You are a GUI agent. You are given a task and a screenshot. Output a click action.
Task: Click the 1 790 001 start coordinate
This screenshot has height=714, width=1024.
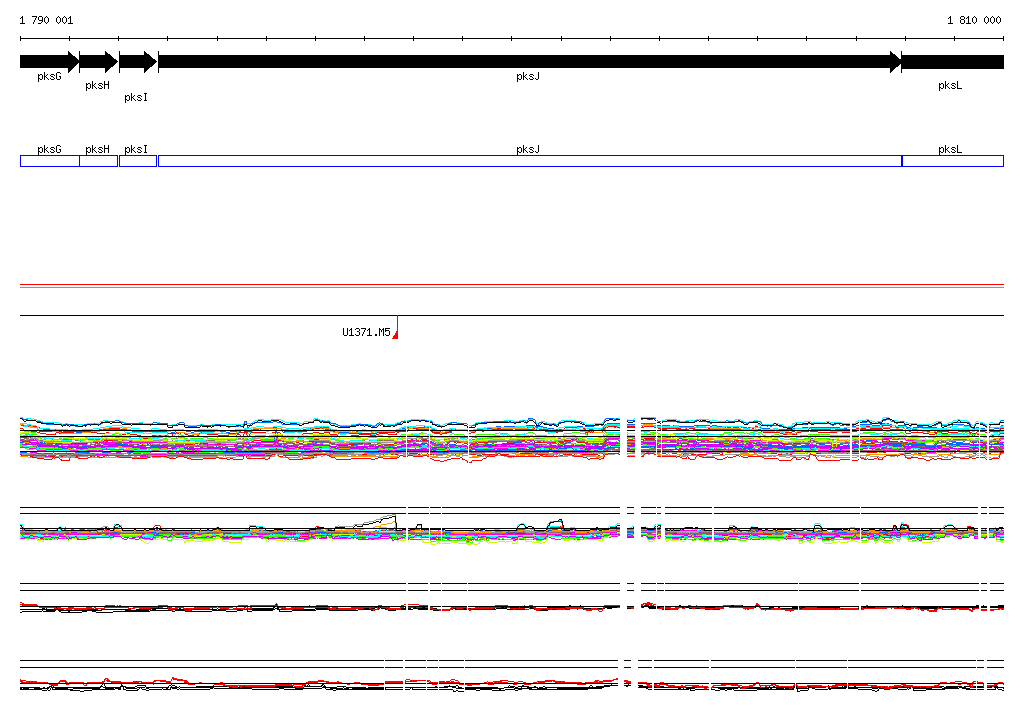46,20
